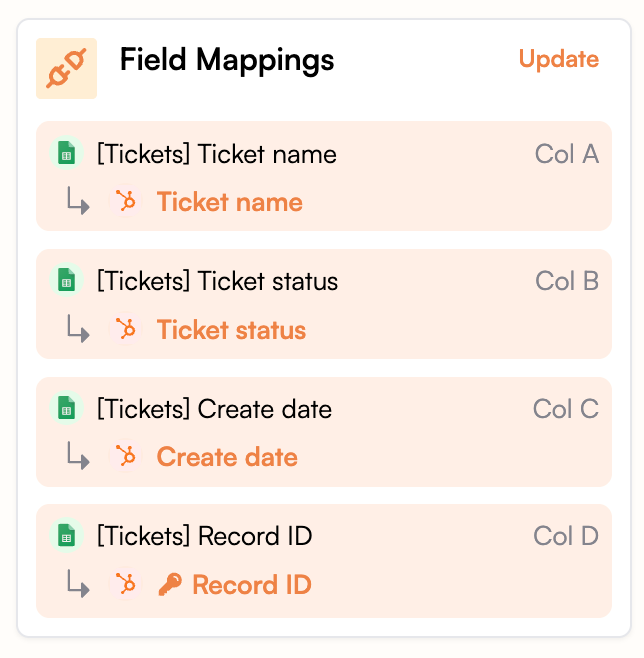The width and height of the screenshot is (644, 658).
Task: Click the [Tickets] Ticket status source field
Action: coord(217,282)
